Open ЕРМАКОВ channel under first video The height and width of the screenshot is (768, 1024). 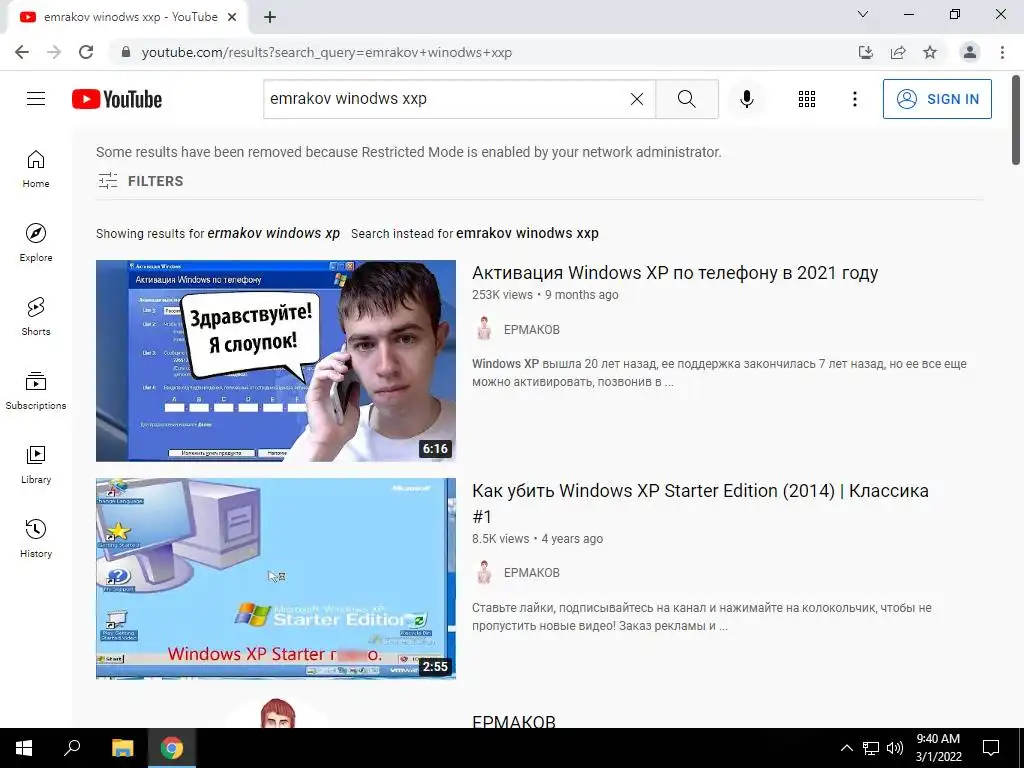pos(532,330)
